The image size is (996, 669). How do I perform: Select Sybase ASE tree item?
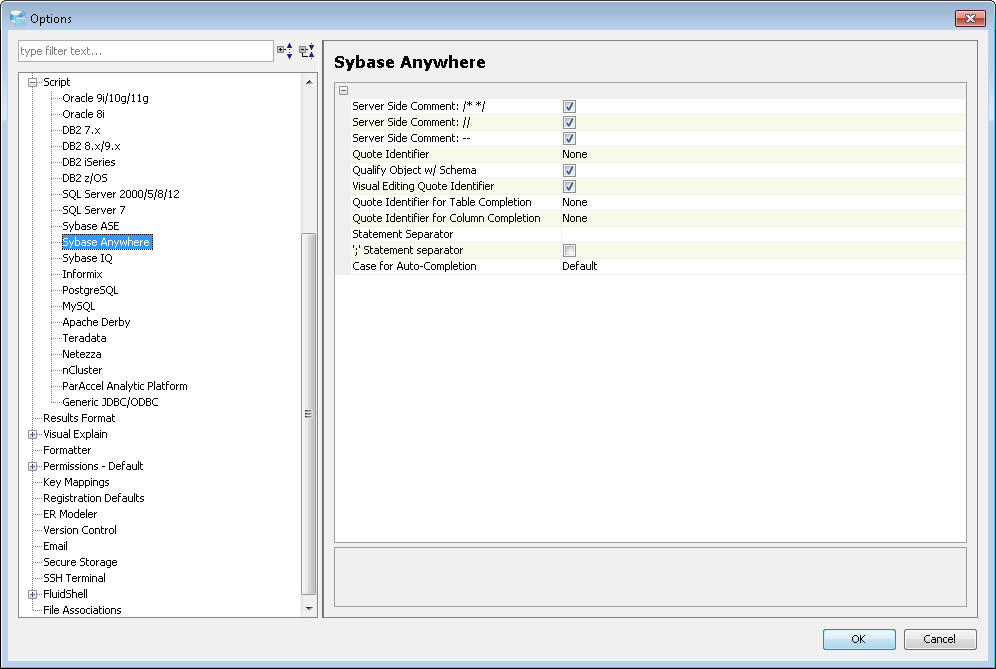91,226
